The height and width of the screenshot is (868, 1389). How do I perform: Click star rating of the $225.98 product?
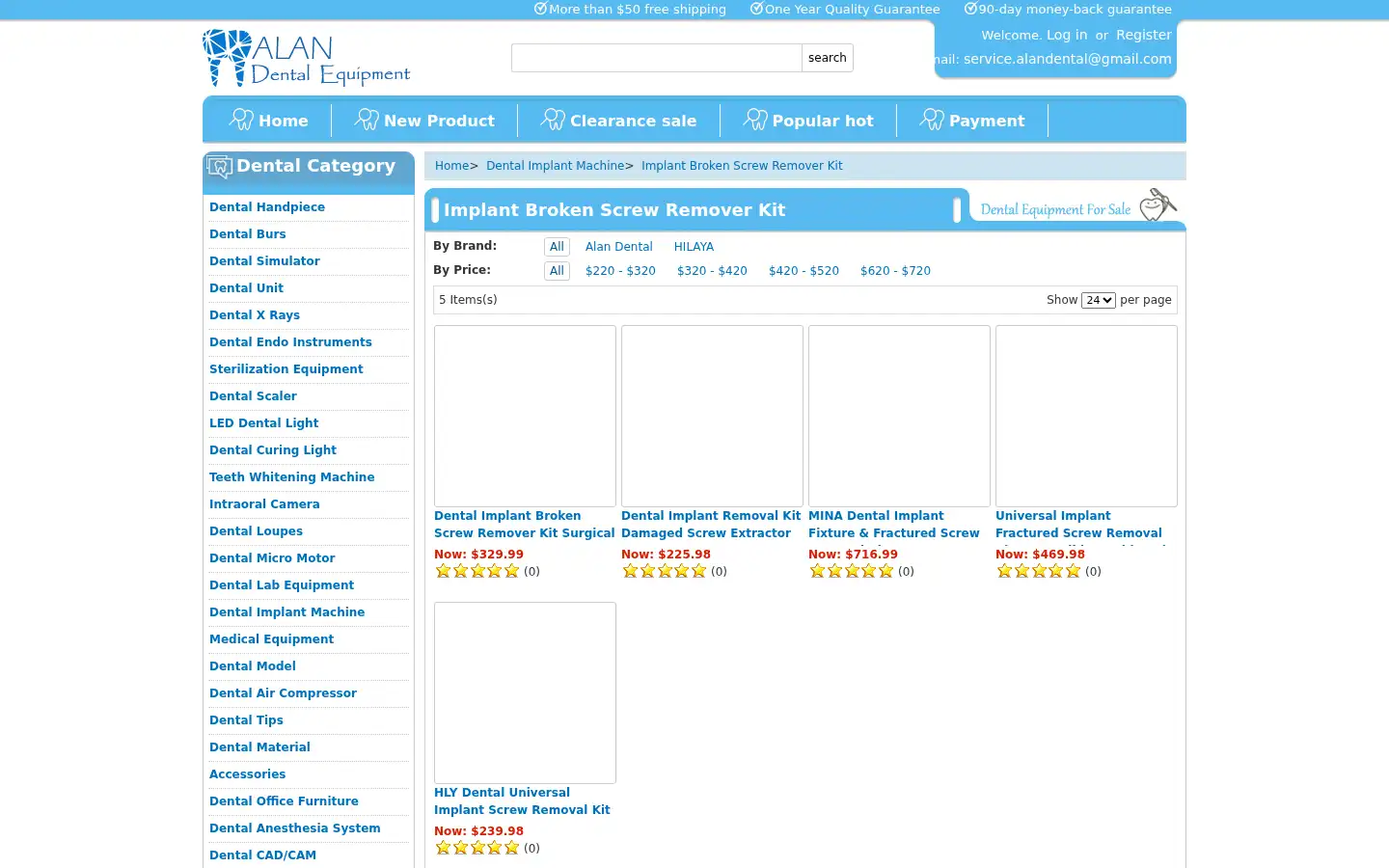[665, 571]
